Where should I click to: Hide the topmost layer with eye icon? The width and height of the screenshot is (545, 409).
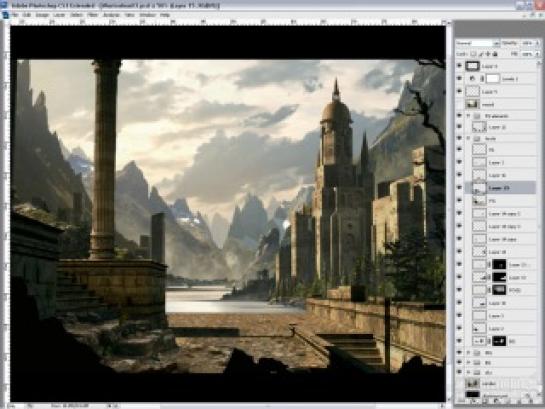tap(459, 66)
